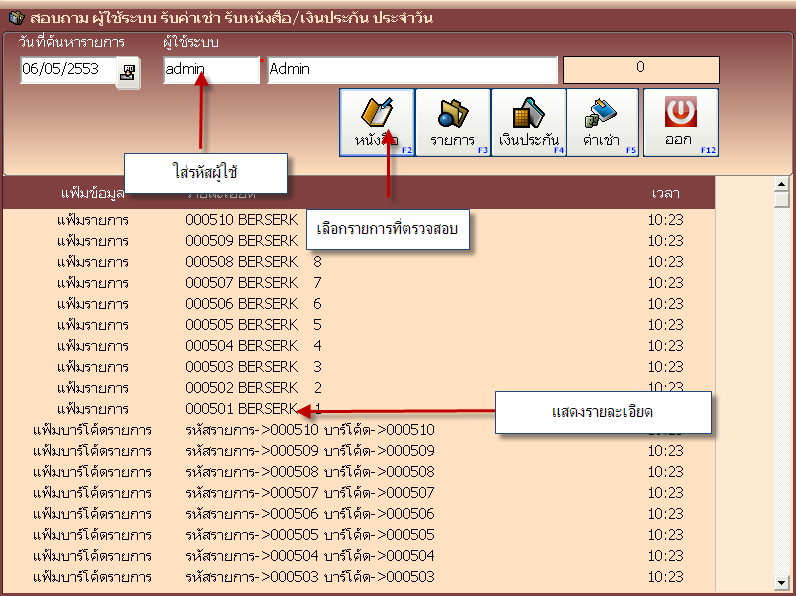This screenshot has width=796, height=596.
Task: Select the เงินประกัน (F4) deposit button
Action: coord(528,122)
